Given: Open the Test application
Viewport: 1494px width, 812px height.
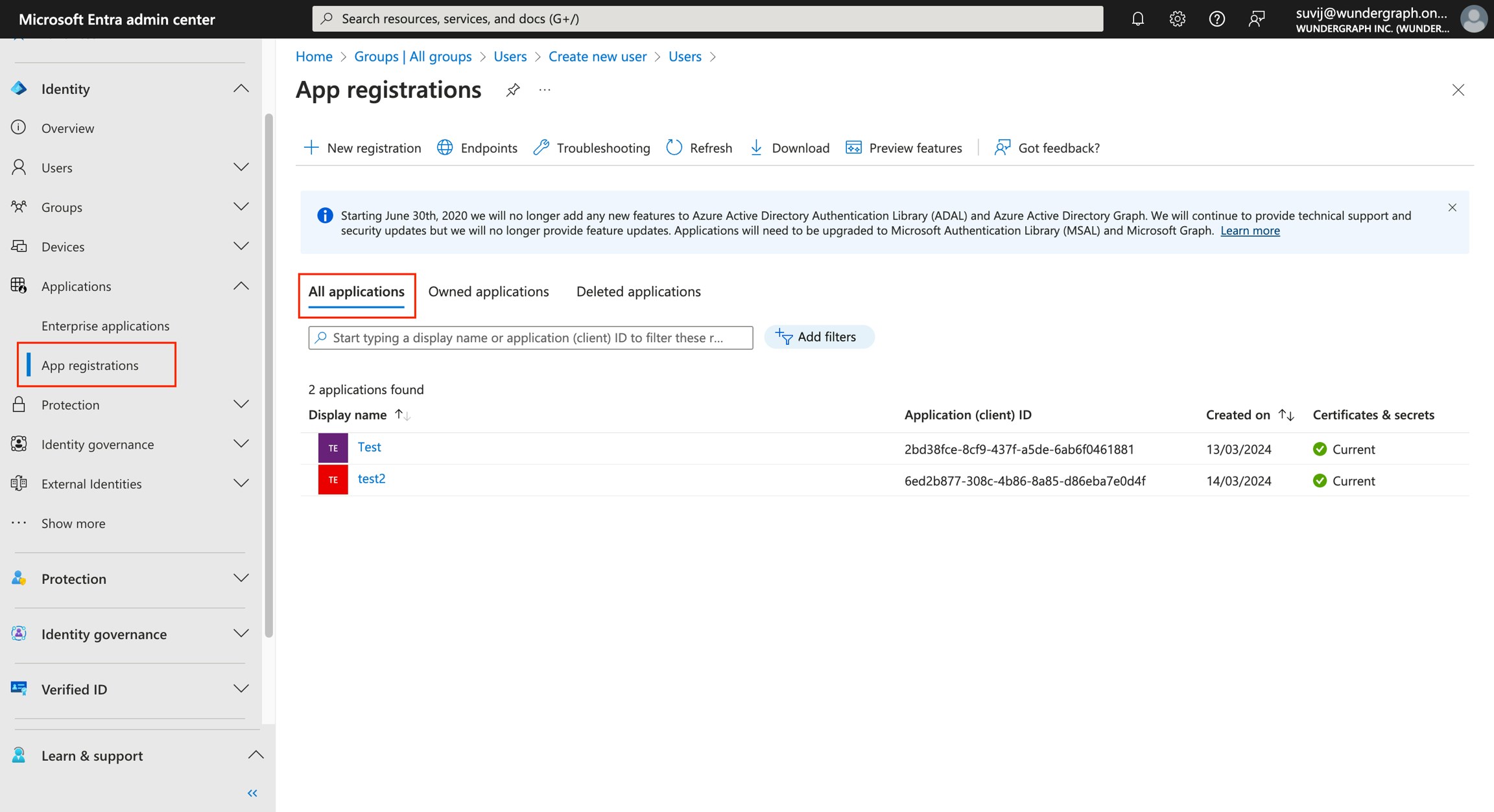Looking at the screenshot, I should click(x=369, y=447).
